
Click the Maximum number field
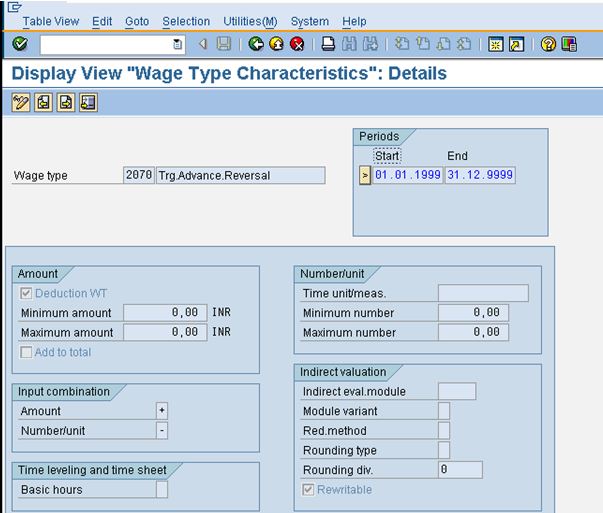(473, 332)
